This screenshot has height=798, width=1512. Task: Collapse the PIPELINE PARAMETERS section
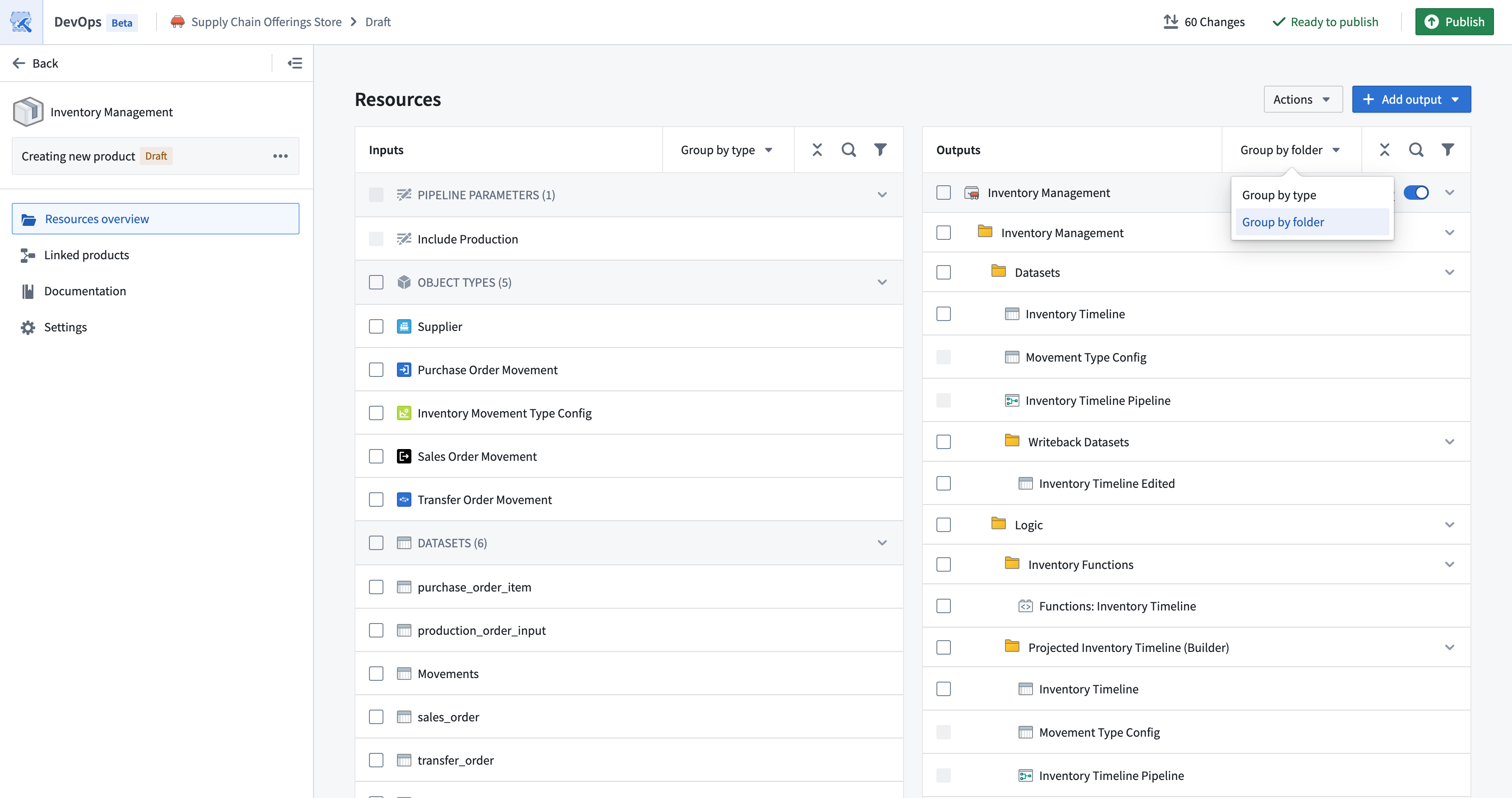click(x=882, y=195)
